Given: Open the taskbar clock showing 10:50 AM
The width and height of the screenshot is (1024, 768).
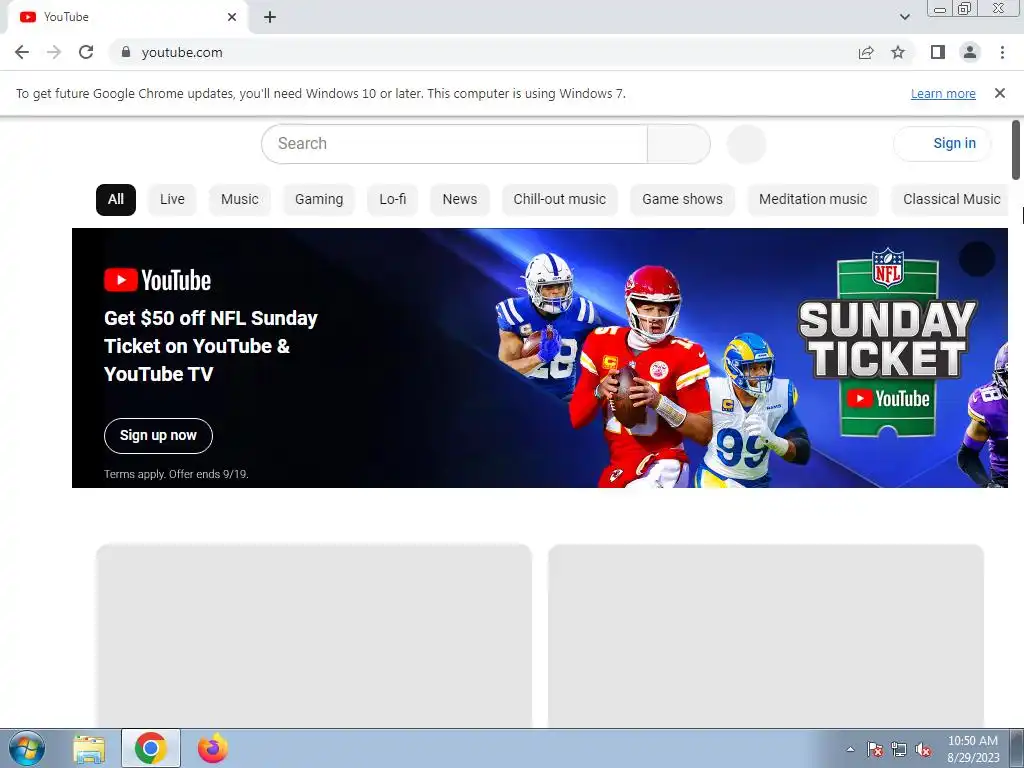Looking at the screenshot, I should click(972, 749).
